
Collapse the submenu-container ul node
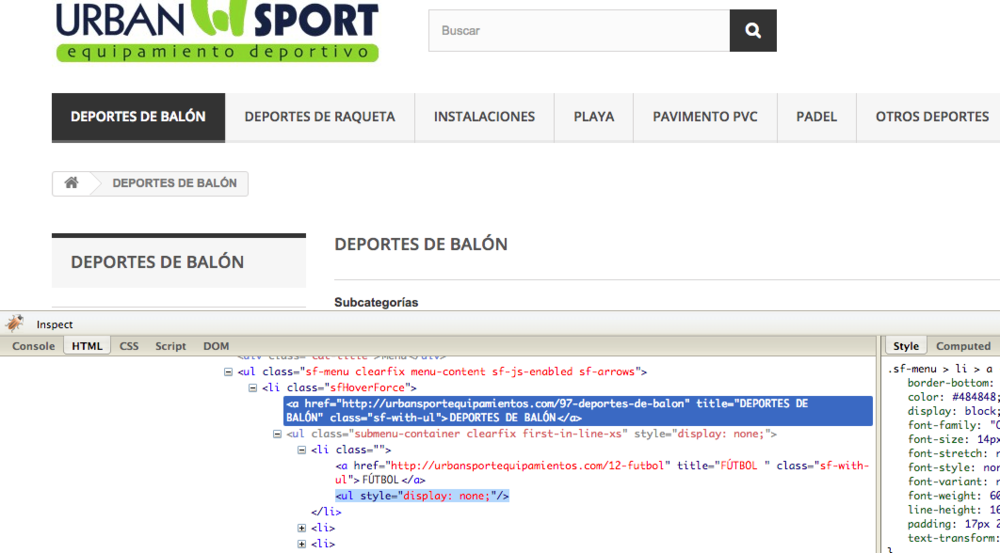click(x=277, y=434)
